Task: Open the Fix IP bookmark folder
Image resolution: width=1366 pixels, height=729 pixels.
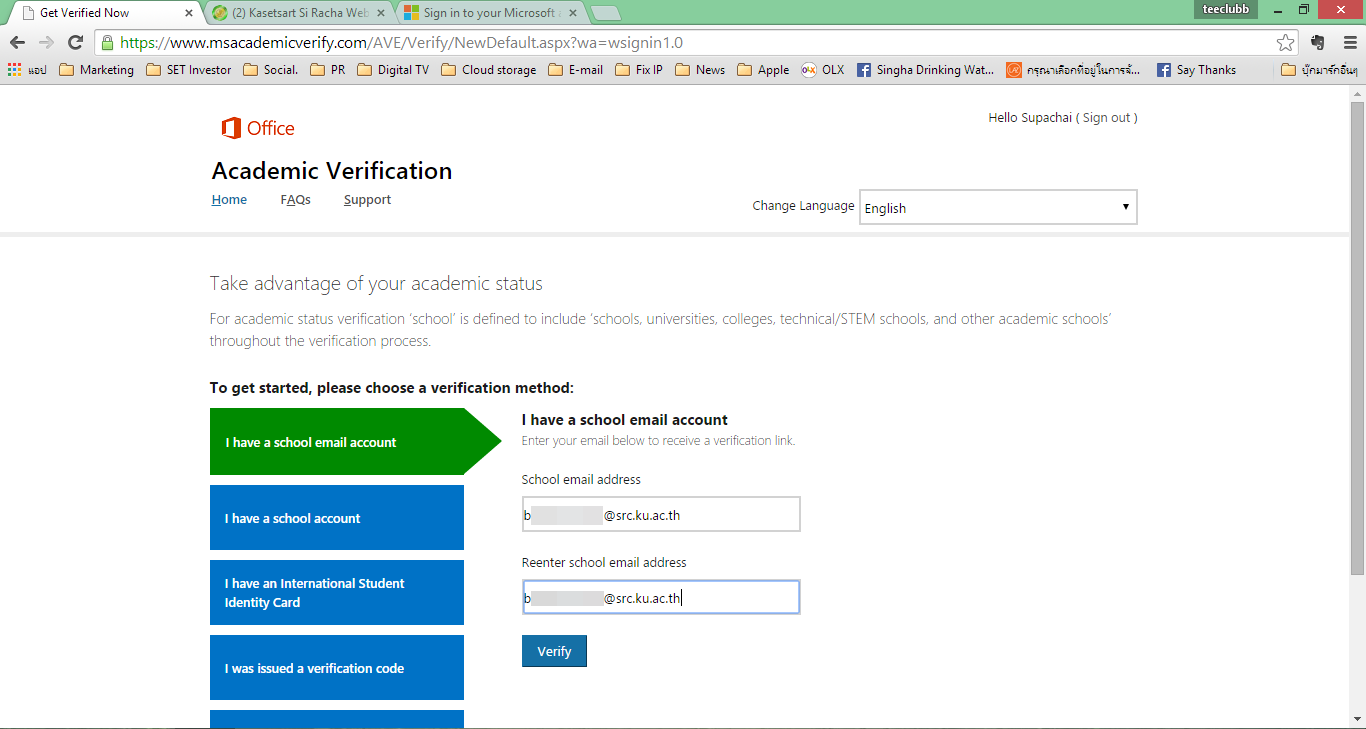Action: point(638,70)
